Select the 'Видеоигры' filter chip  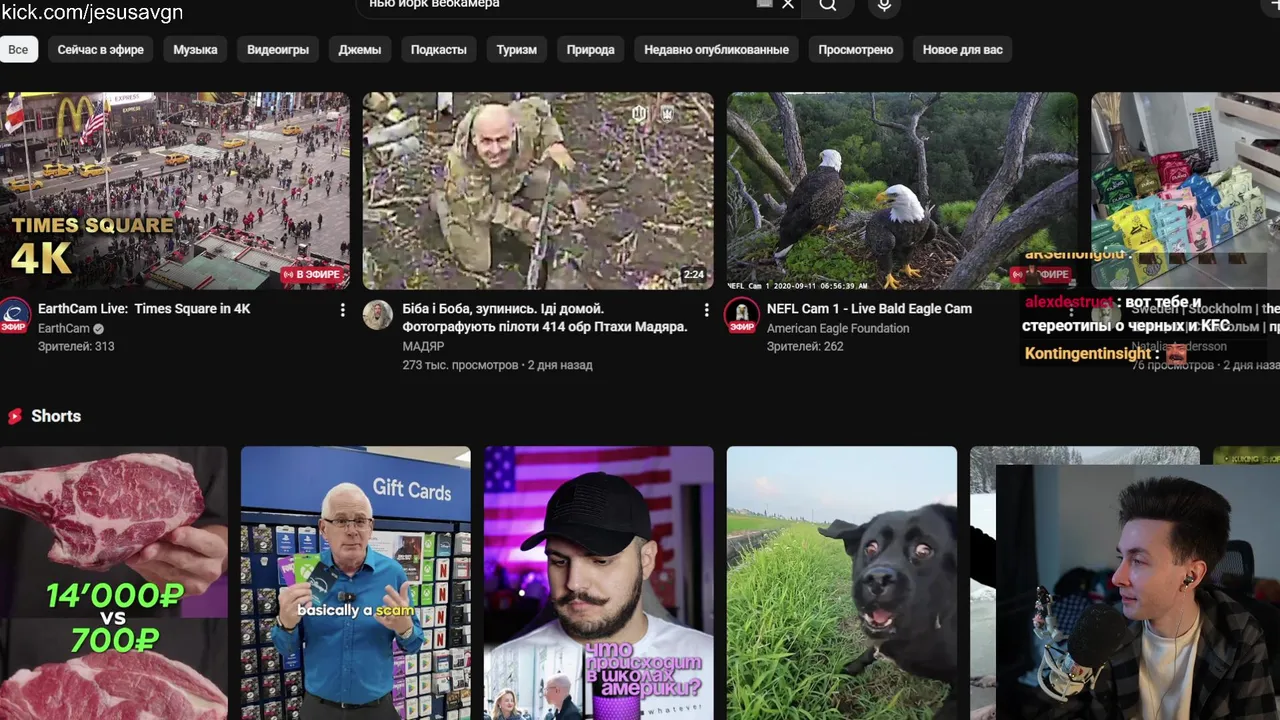pos(278,49)
